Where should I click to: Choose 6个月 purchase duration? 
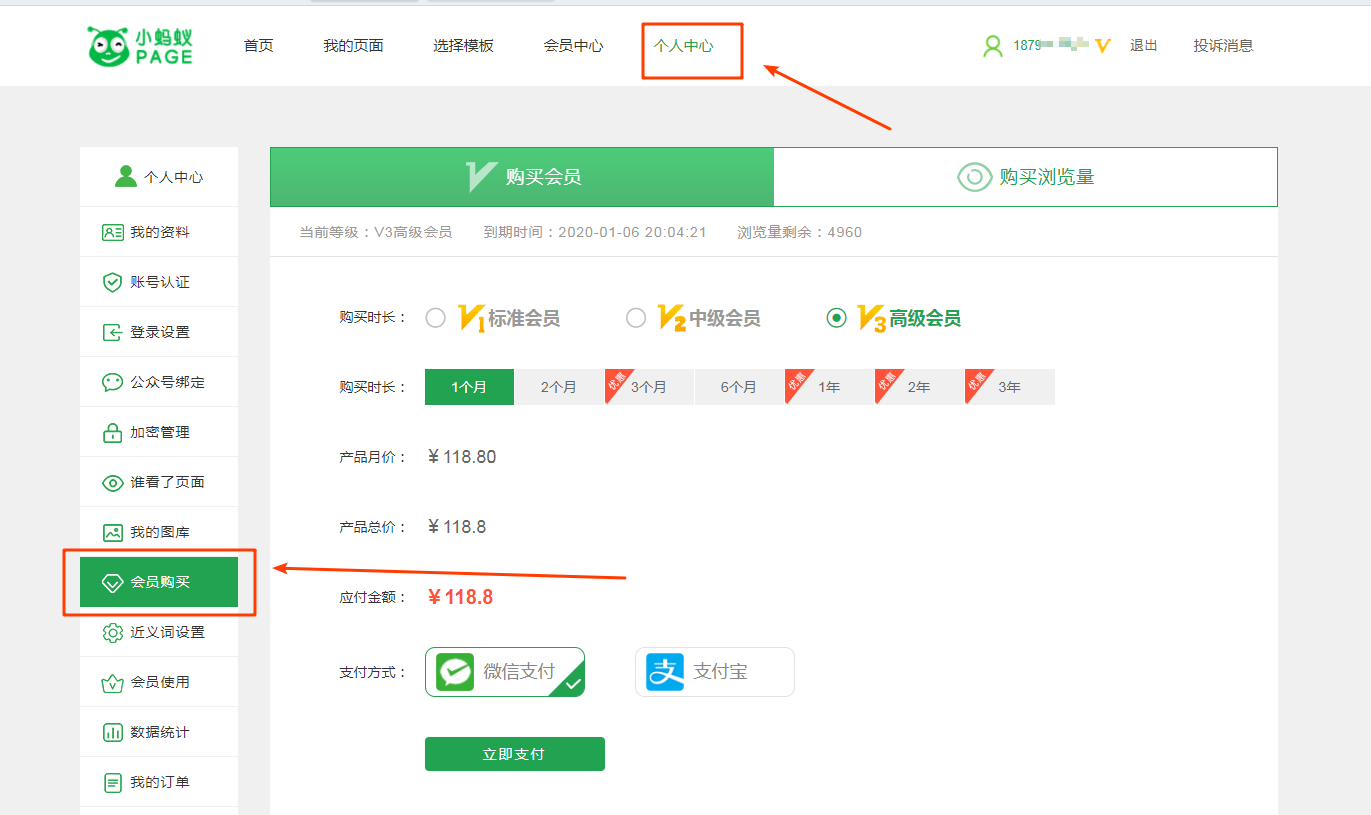[x=739, y=387]
